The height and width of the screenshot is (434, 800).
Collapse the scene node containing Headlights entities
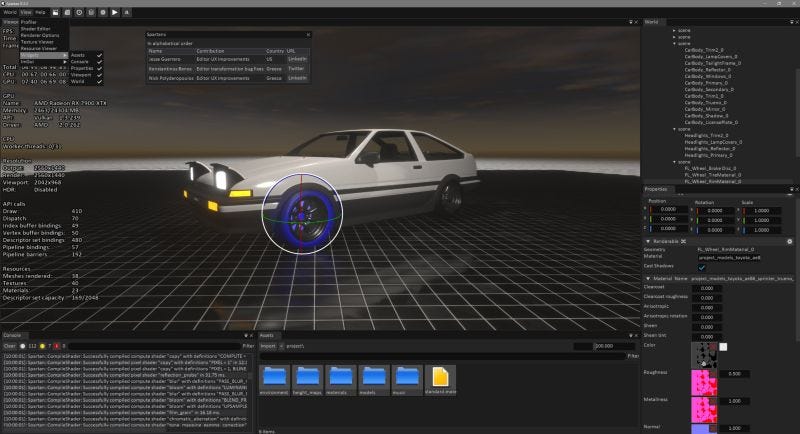pos(674,129)
